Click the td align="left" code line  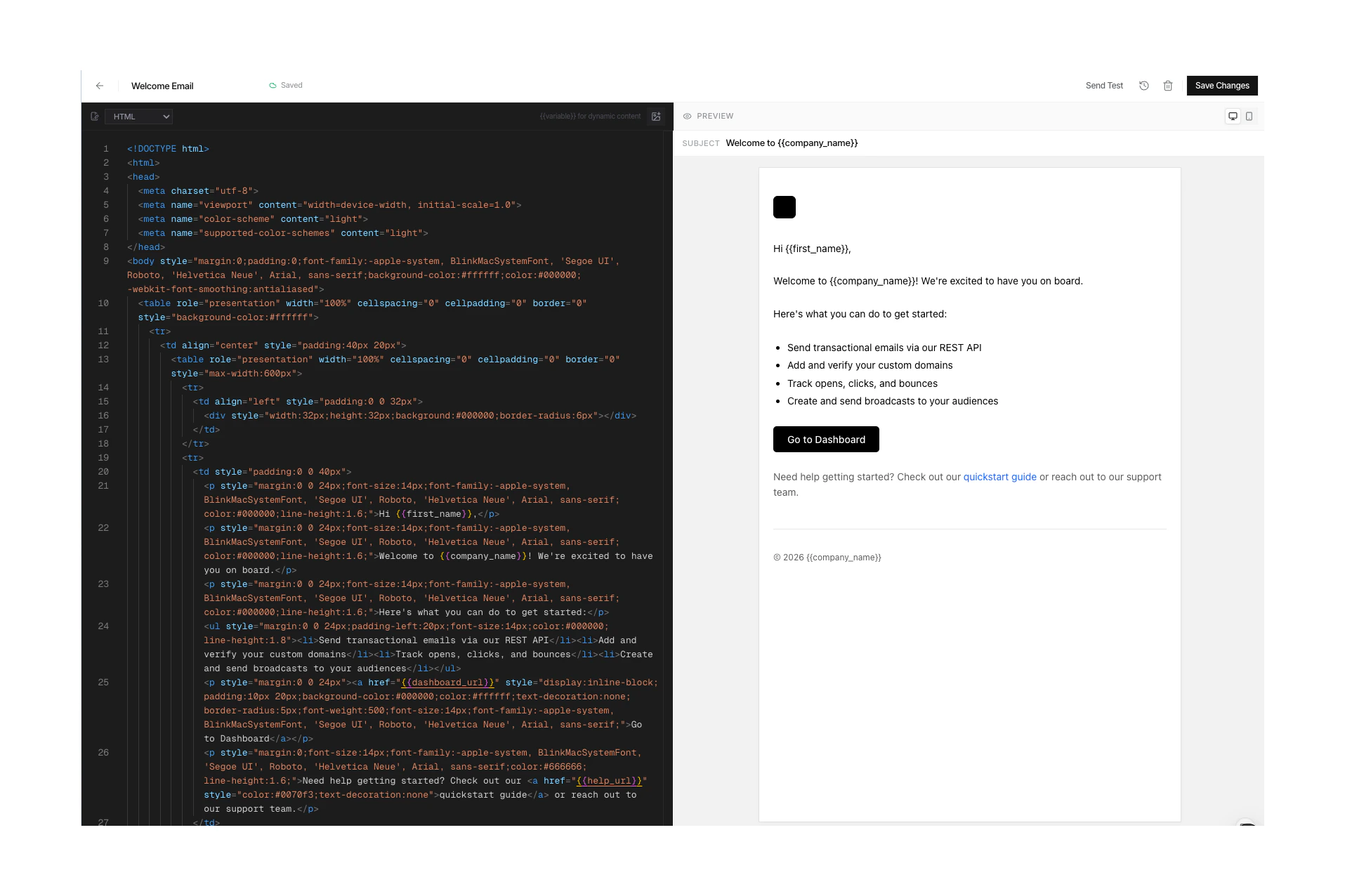[308, 402]
